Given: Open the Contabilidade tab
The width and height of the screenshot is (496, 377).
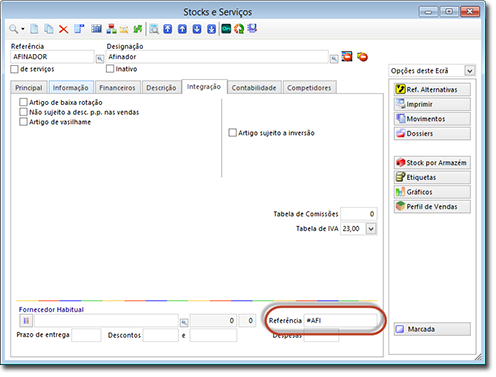Looking at the screenshot, I should click(254, 88).
